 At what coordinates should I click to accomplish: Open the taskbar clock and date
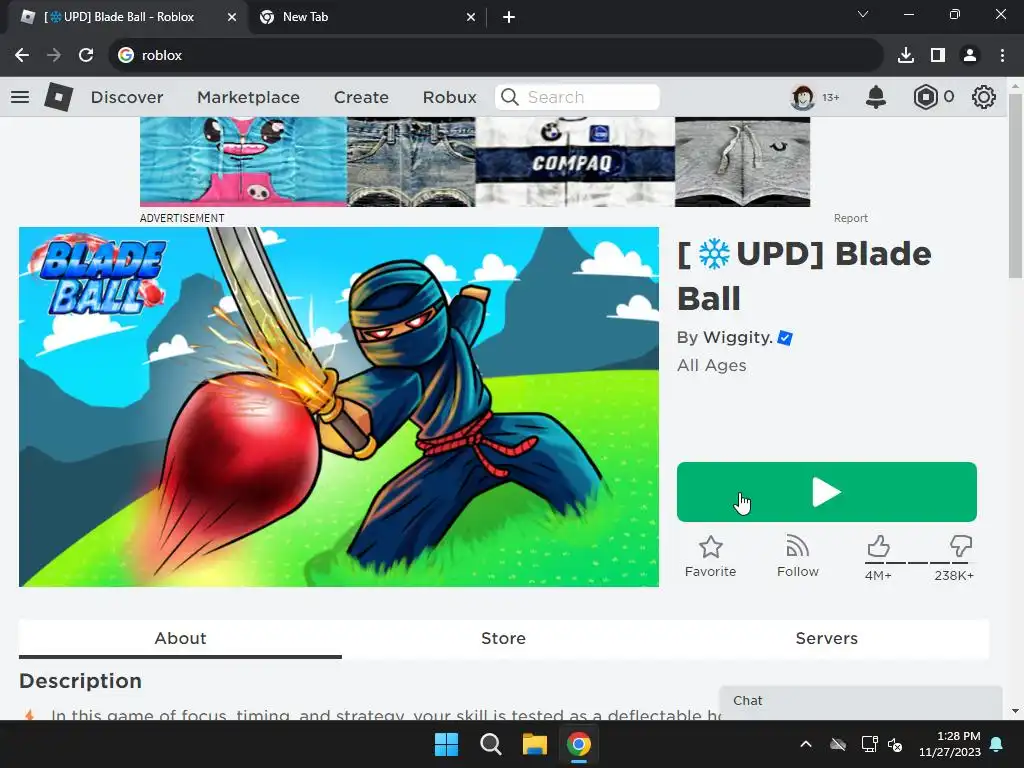pyautogui.click(x=950, y=744)
